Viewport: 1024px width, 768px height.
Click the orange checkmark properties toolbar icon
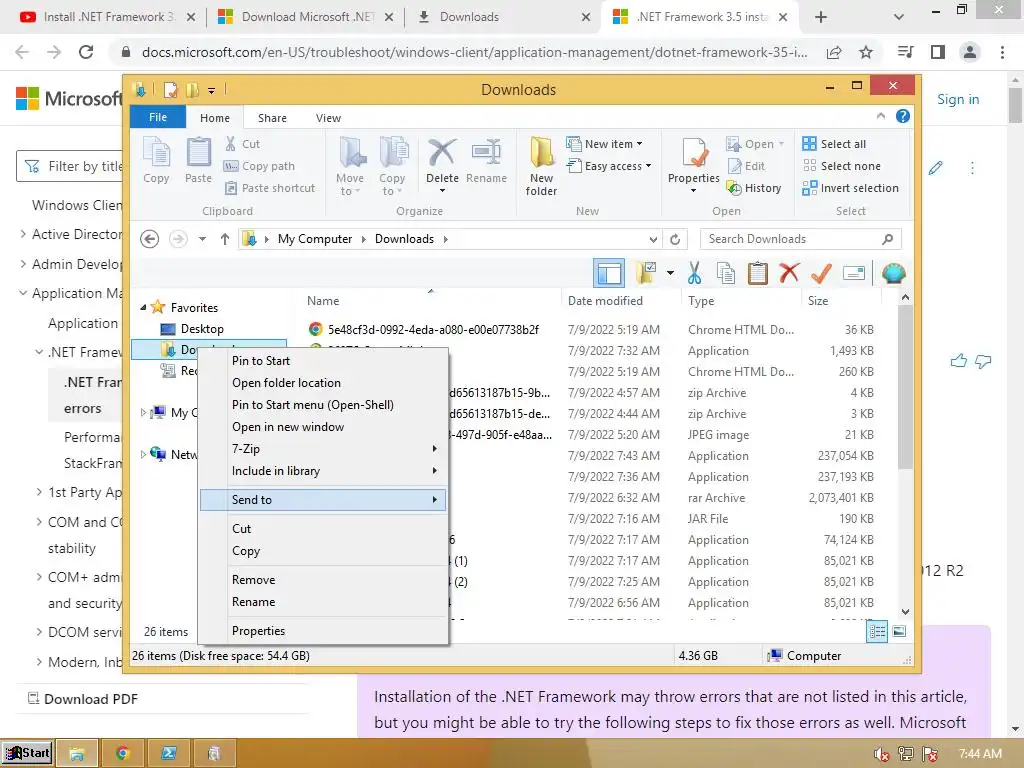[821, 274]
